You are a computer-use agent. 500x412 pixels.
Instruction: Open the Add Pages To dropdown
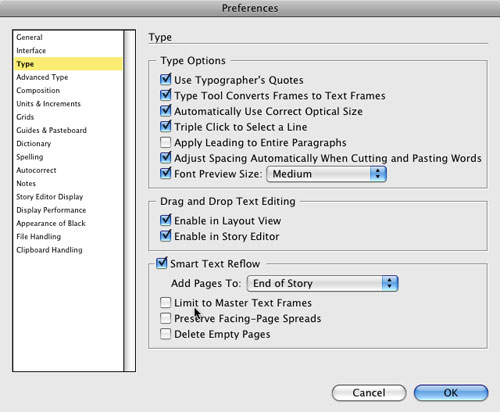coord(322,283)
